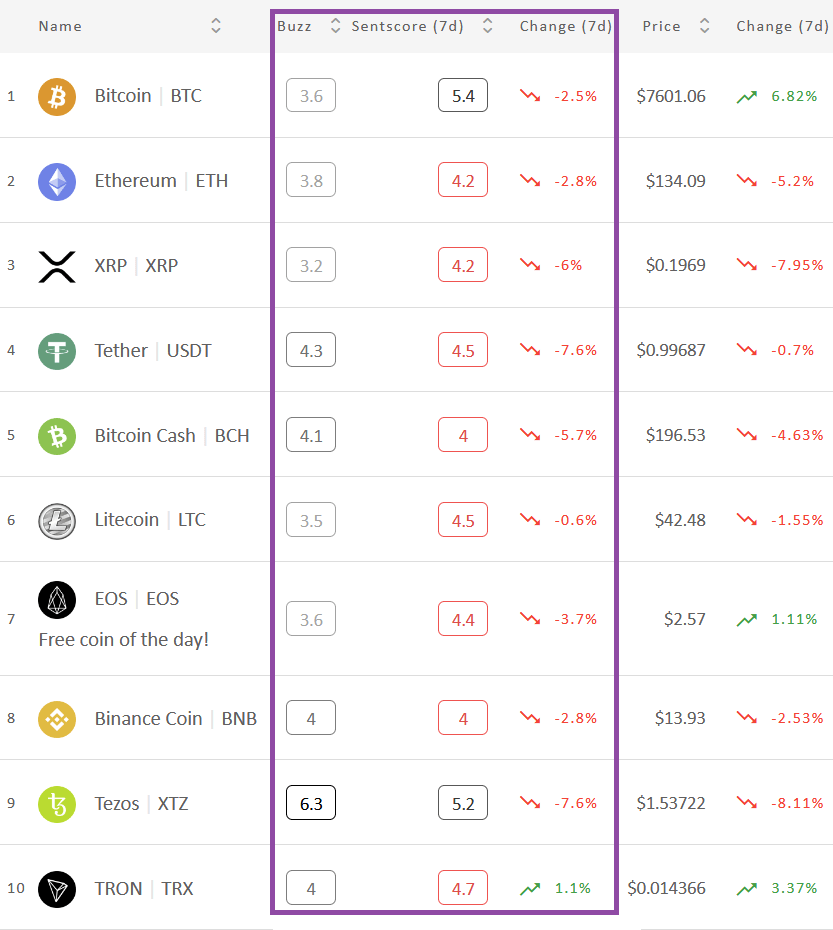
Task: Click the price Change (7d) column header
Action: 782,26
